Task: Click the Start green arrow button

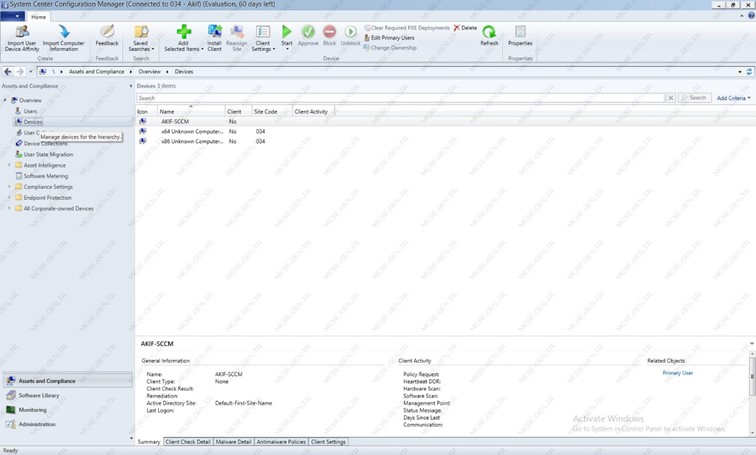Action: coord(287,32)
